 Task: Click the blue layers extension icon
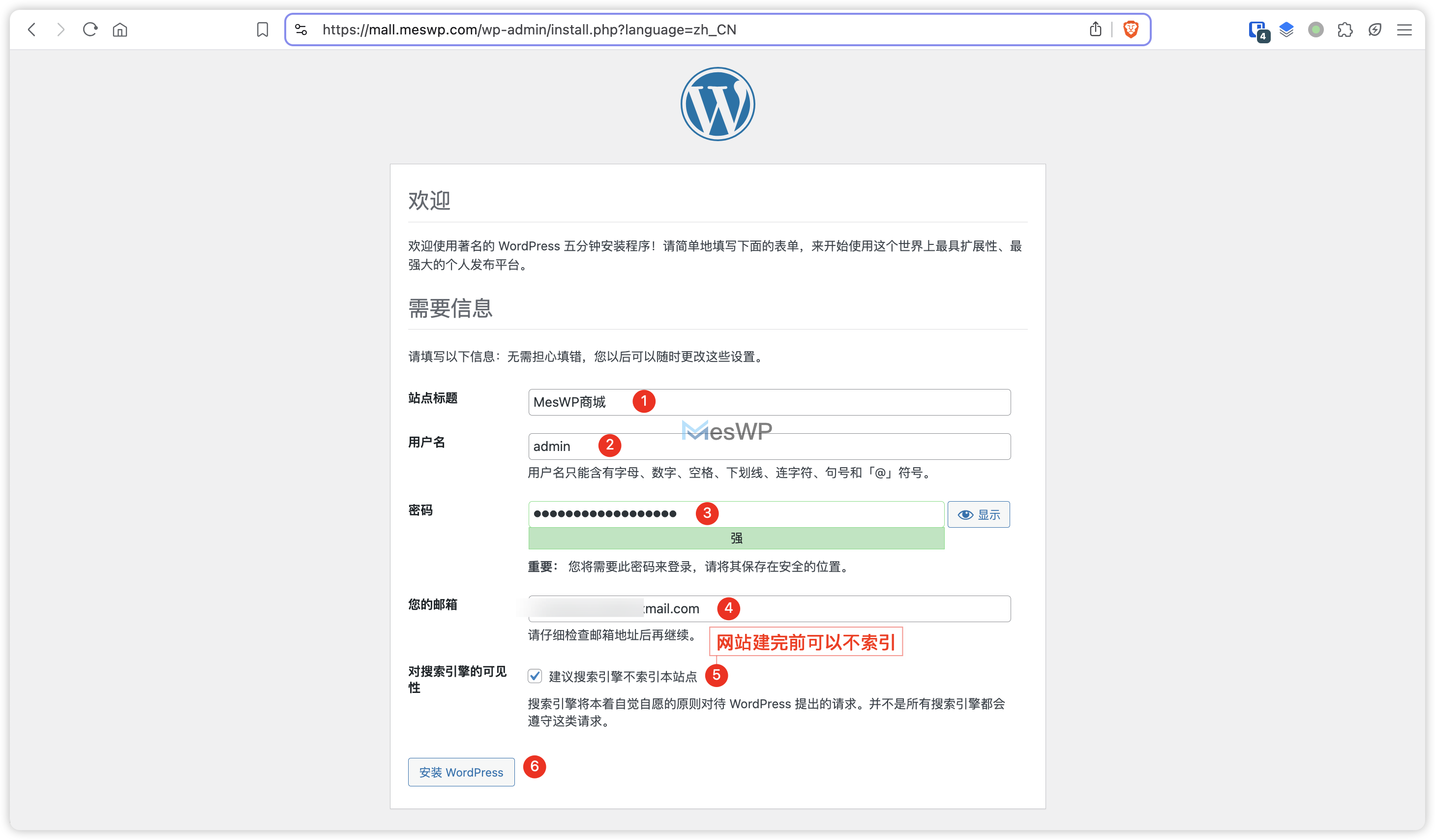point(1286,30)
